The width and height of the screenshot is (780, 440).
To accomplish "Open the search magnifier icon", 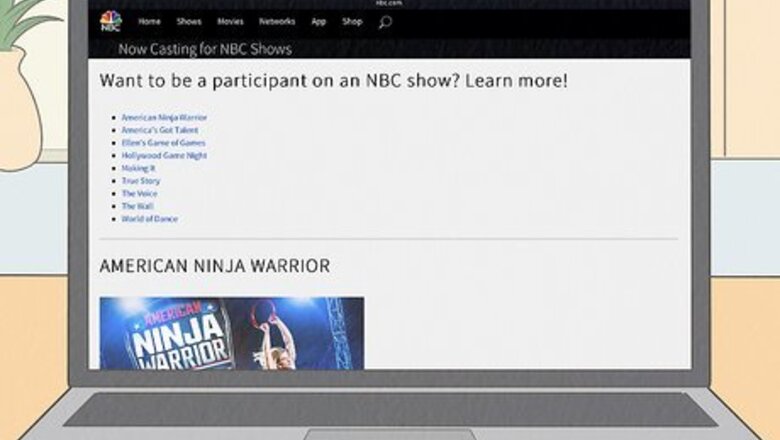I will [x=385, y=22].
